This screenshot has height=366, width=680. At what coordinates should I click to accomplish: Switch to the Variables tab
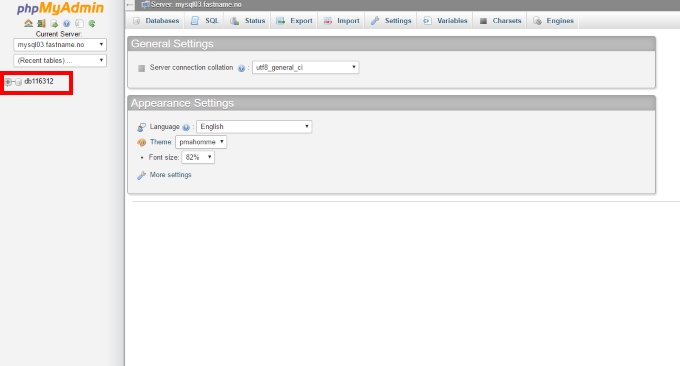pos(445,21)
